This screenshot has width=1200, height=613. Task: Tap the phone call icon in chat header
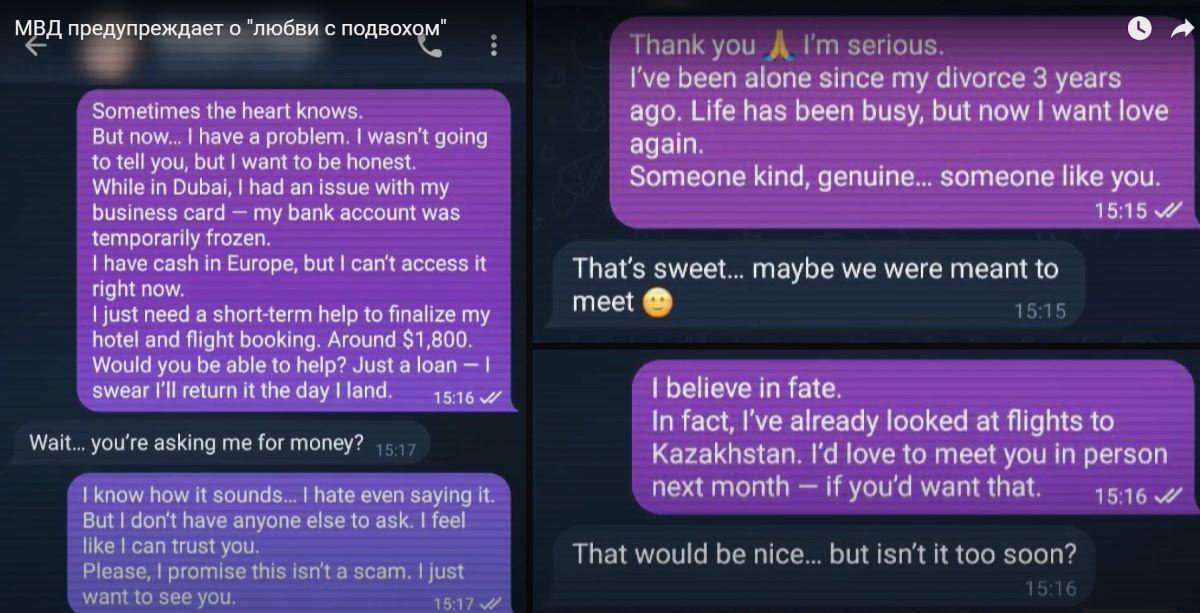pyautogui.click(x=430, y=45)
